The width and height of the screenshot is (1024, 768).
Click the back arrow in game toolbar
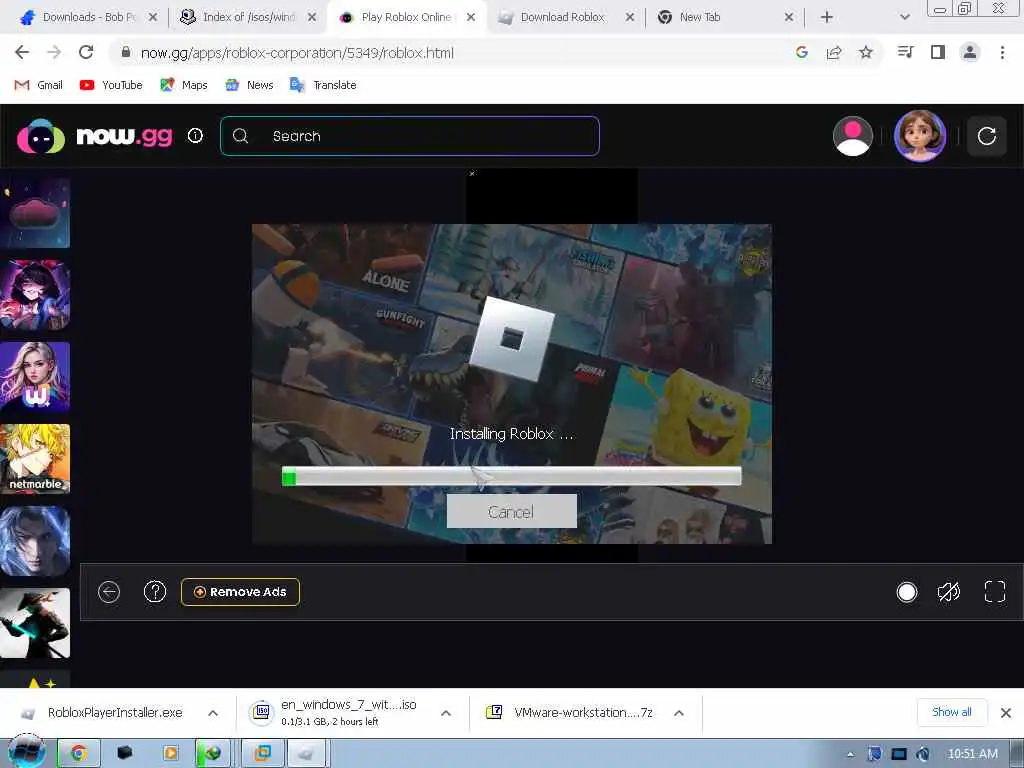(109, 592)
